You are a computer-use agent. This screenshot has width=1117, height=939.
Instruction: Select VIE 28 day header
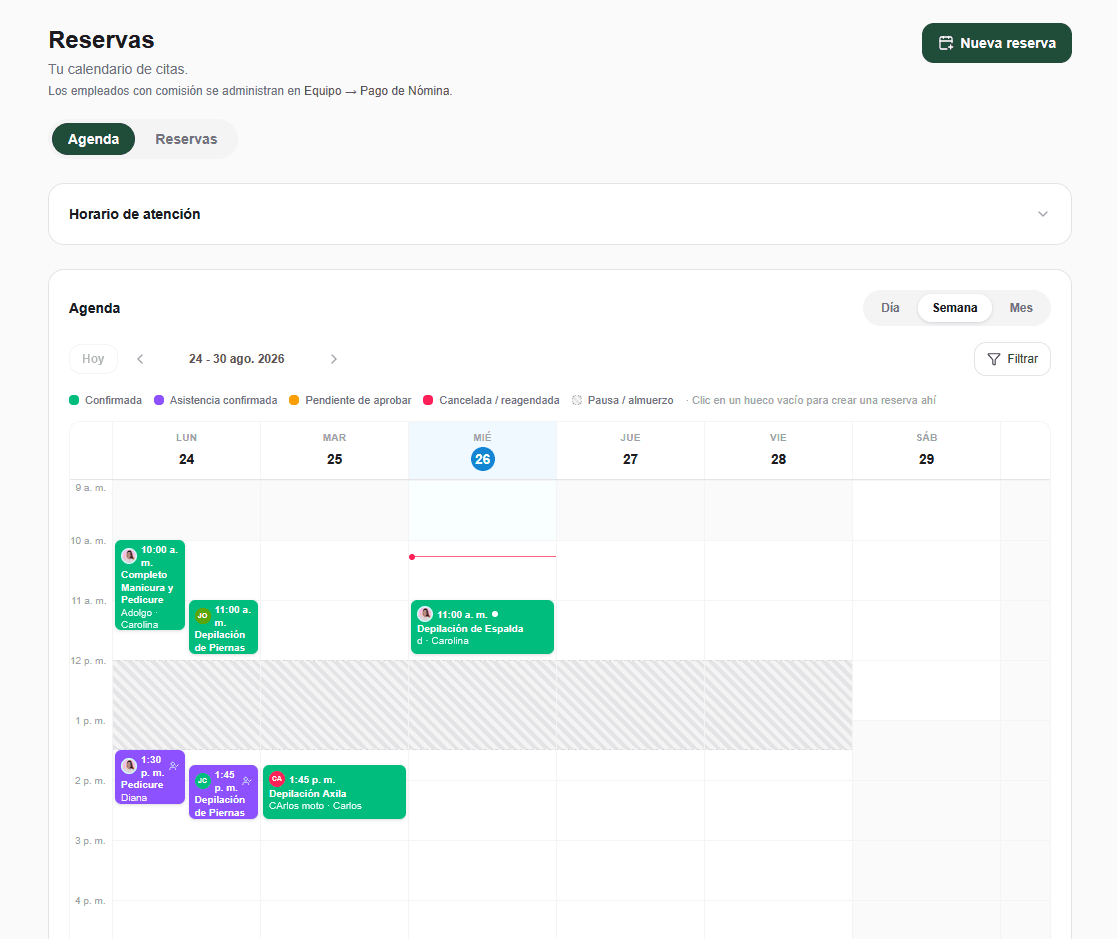(778, 450)
